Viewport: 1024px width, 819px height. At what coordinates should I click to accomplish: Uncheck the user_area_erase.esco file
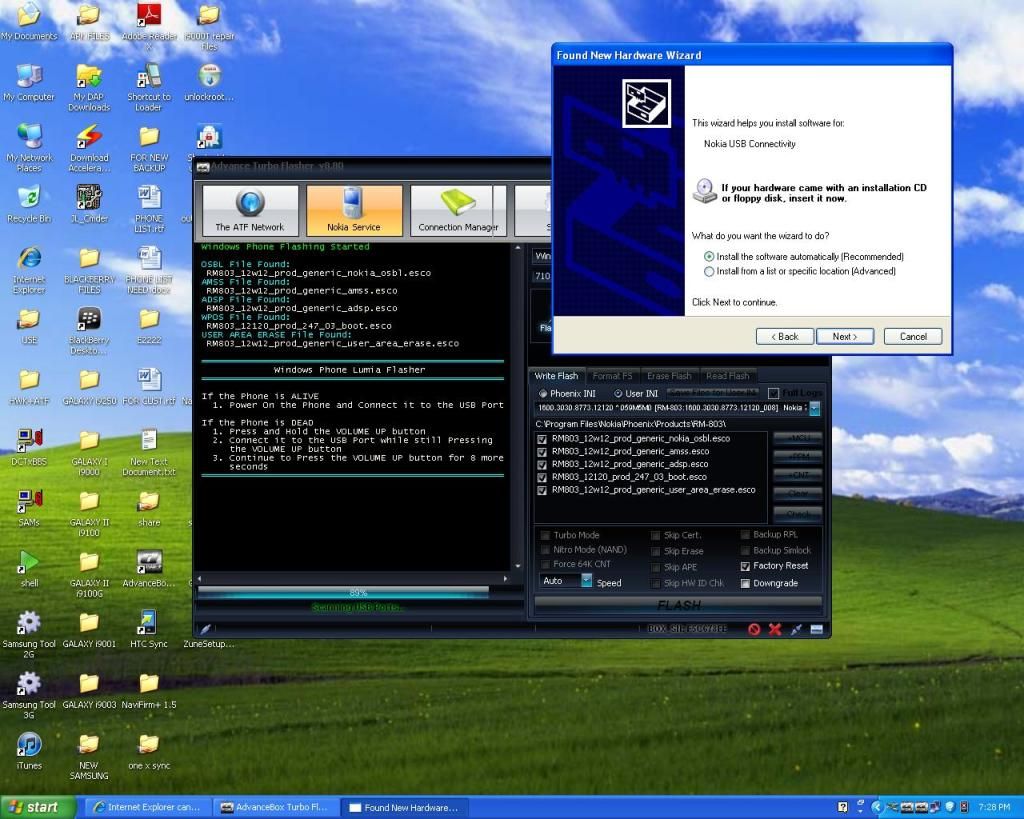pyautogui.click(x=541, y=490)
